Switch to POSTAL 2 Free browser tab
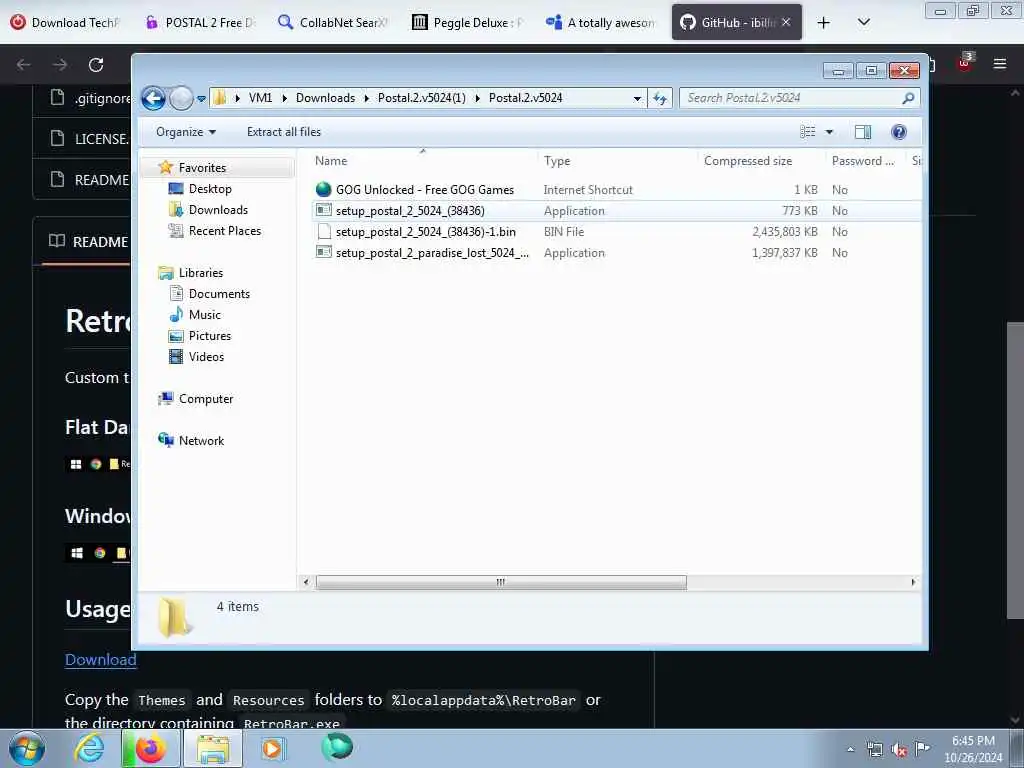 click(x=201, y=22)
